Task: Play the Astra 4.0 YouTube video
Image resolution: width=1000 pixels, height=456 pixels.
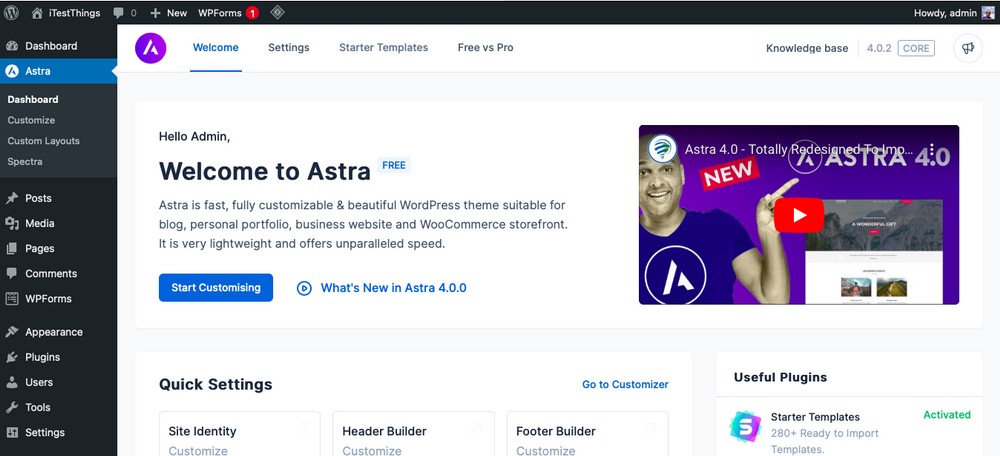Action: click(799, 215)
